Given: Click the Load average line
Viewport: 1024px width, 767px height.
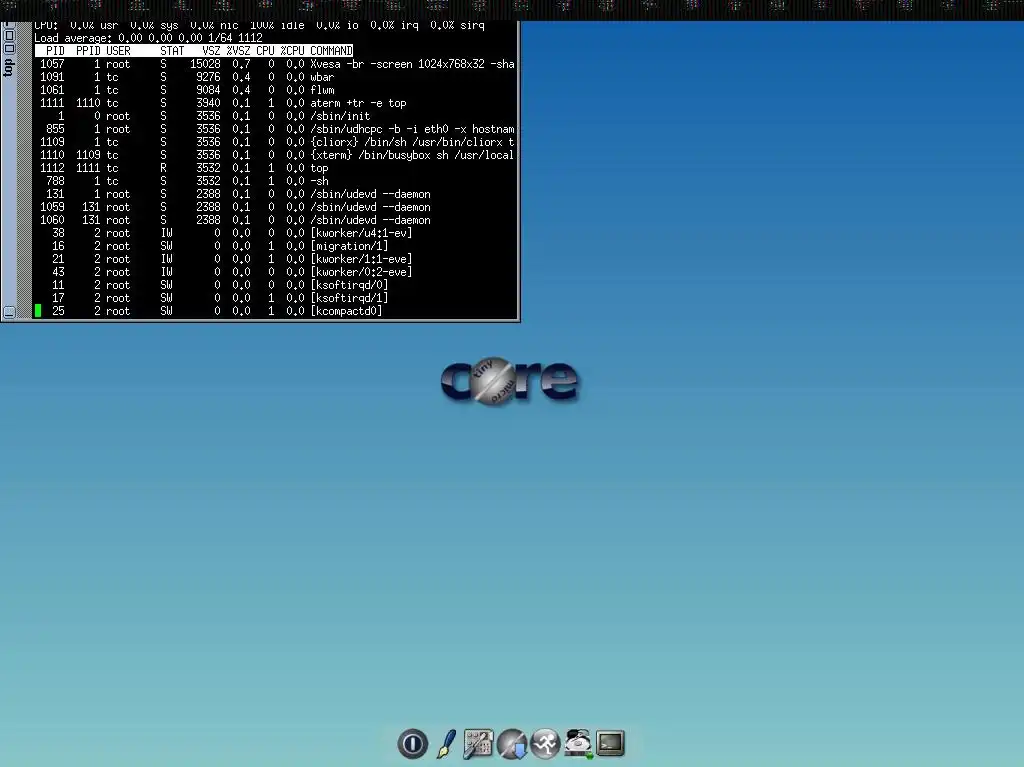Looking at the screenshot, I should (148, 38).
